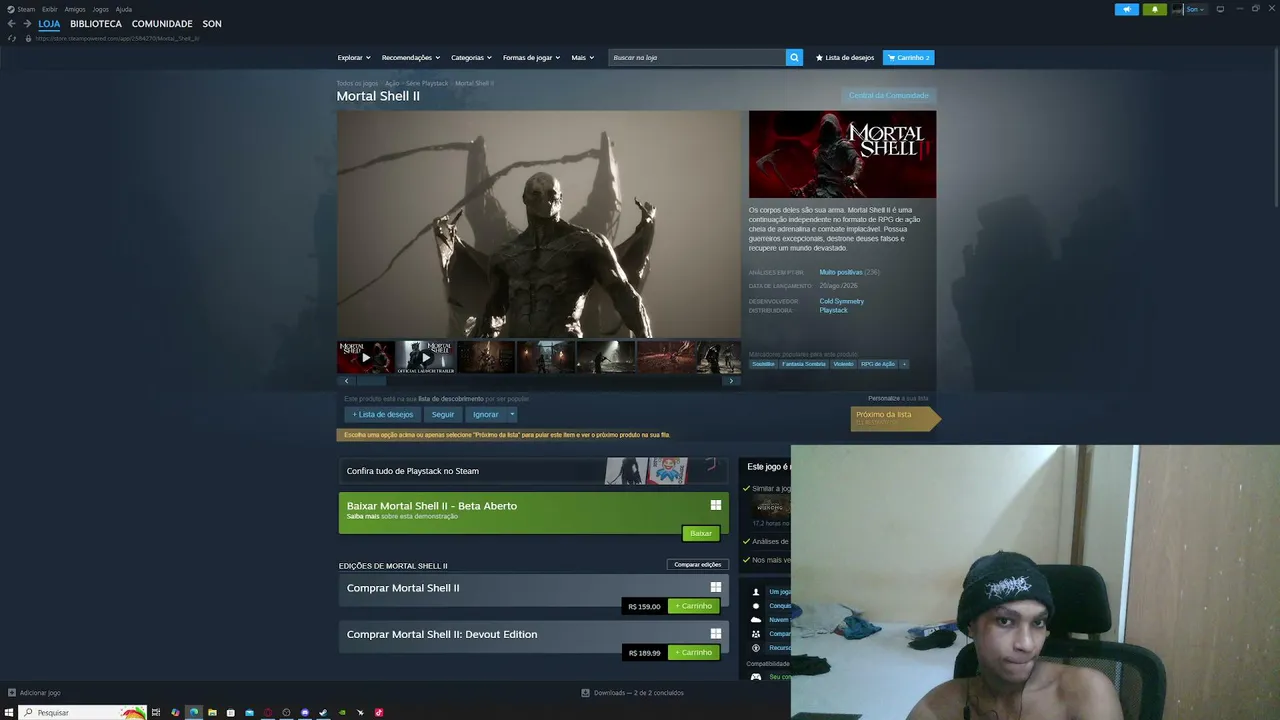Open the Steam taskbar icon
This screenshot has width=1280, height=720.
(323, 712)
